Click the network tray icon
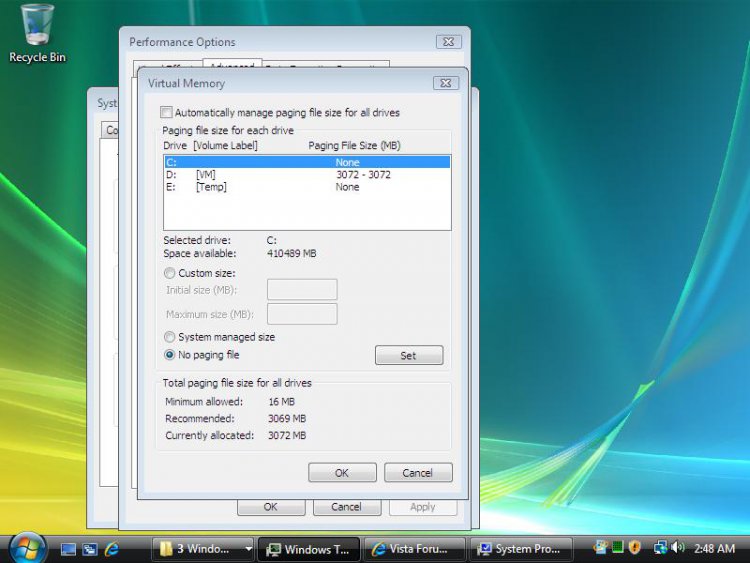750x563 pixels. (660, 547)
